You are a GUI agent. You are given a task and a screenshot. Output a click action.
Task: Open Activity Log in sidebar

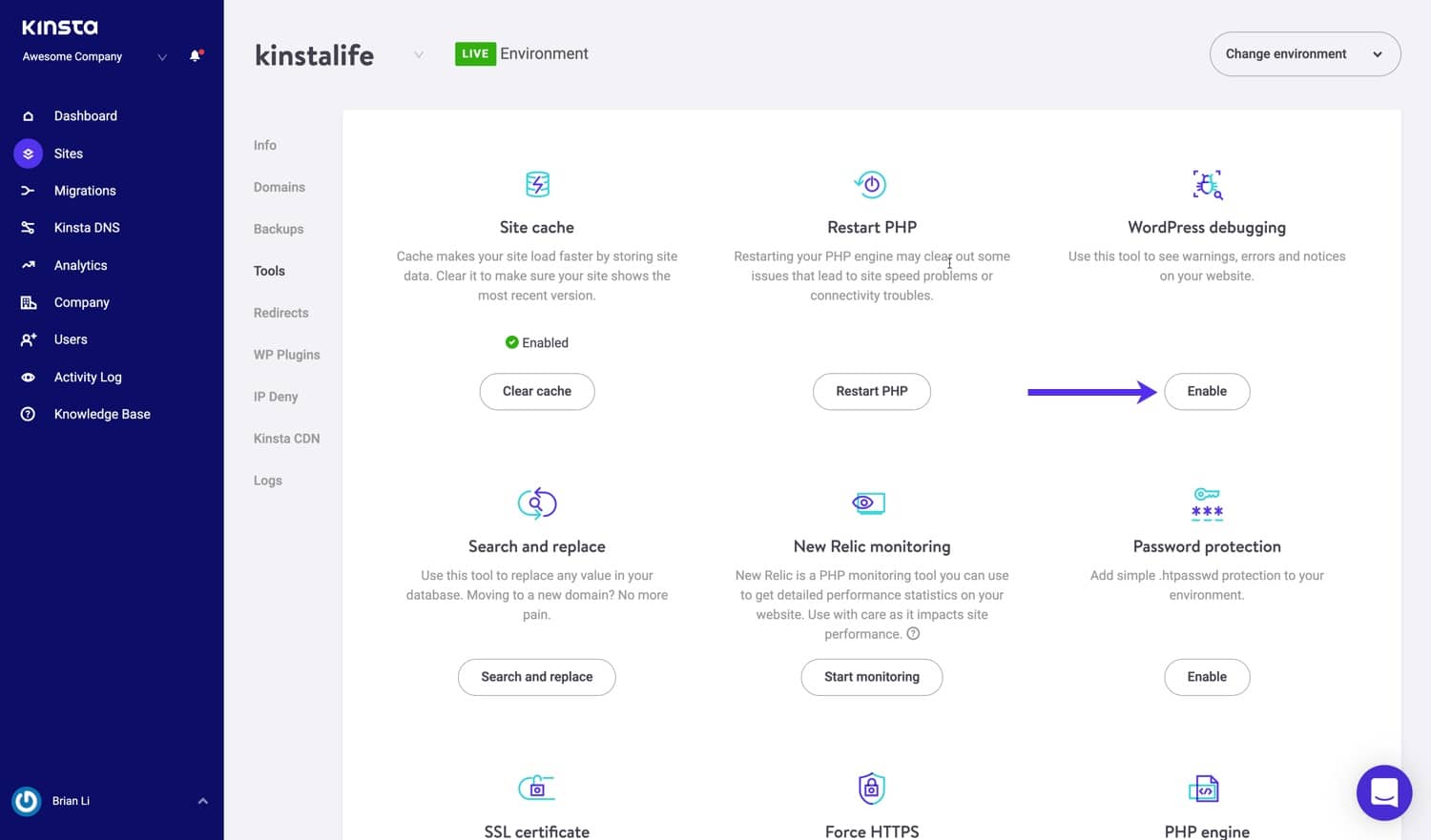[88, 378]
